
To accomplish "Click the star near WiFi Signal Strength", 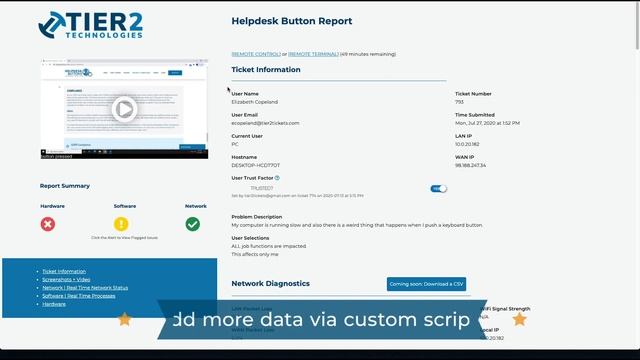I will [x=520, y=319].
